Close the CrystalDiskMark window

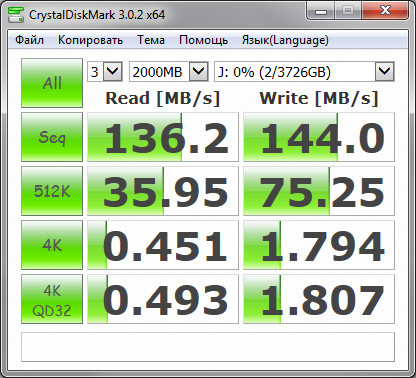[385, 11]
